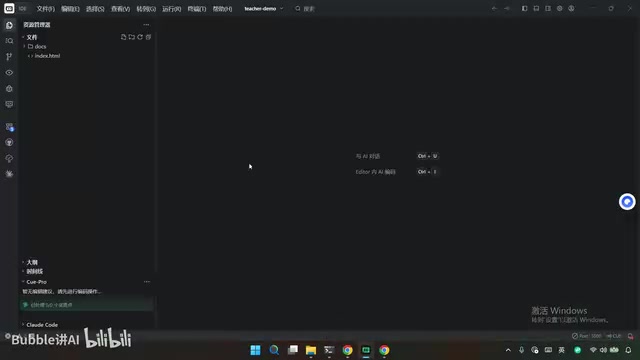This screenshot has width=640, height=360.
Task: Click the notification bell in the IDE status bar
Action: pos(630,336)
